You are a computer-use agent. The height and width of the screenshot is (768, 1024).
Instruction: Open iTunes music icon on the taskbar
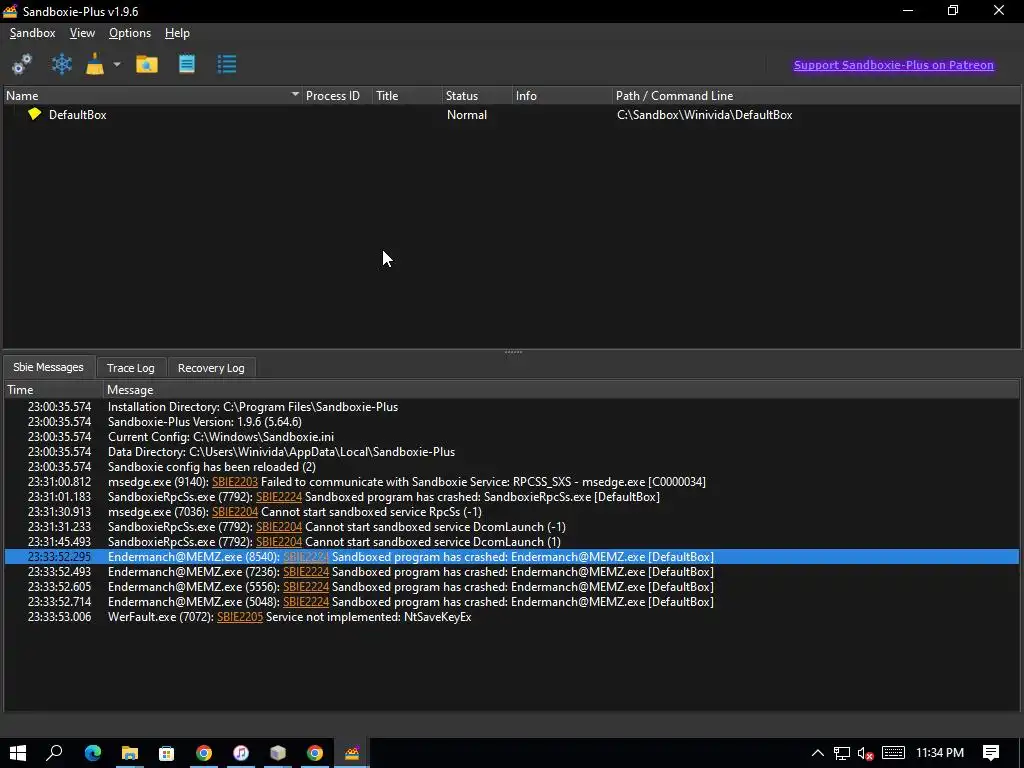(x=241, y=753)
